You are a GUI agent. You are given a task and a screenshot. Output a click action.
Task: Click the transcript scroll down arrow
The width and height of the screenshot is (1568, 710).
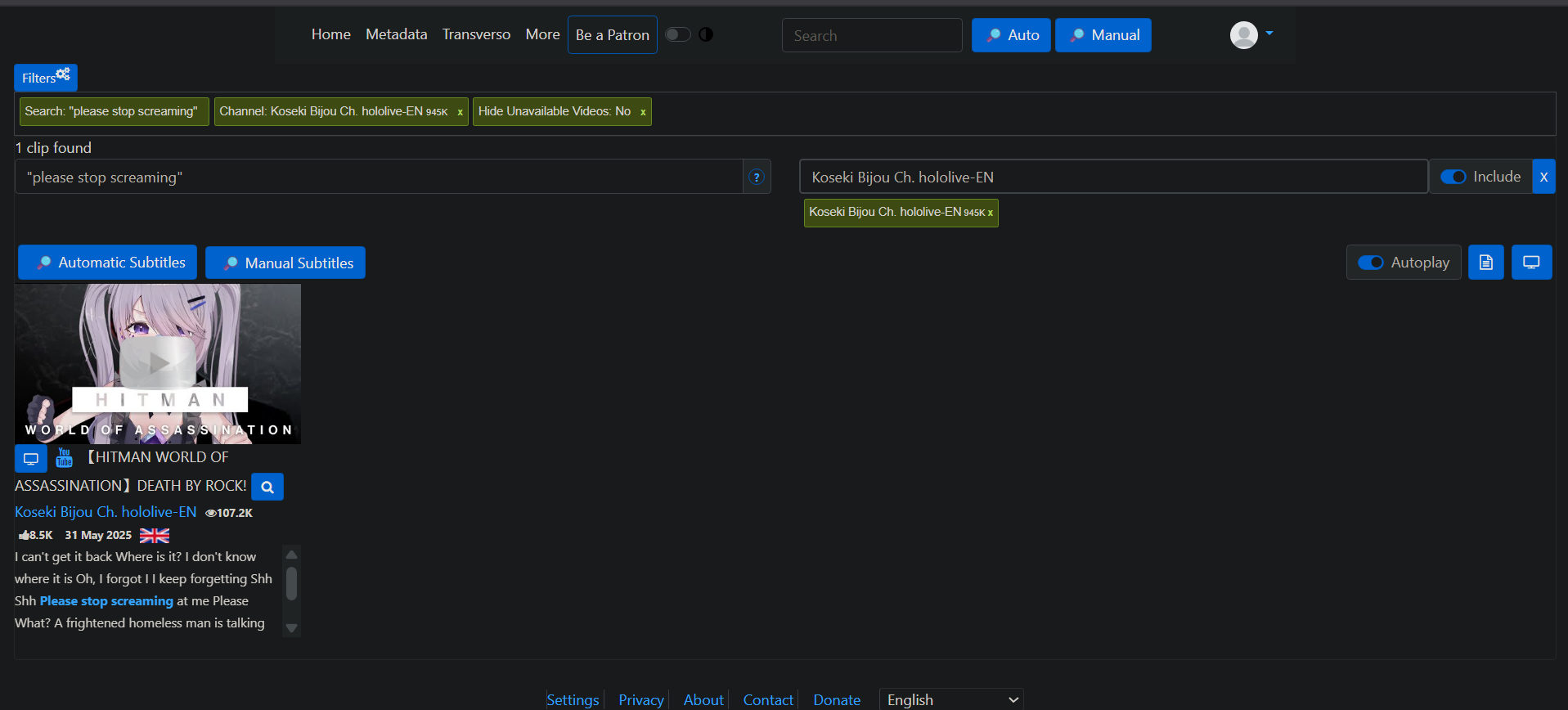[x=291, y=628]
